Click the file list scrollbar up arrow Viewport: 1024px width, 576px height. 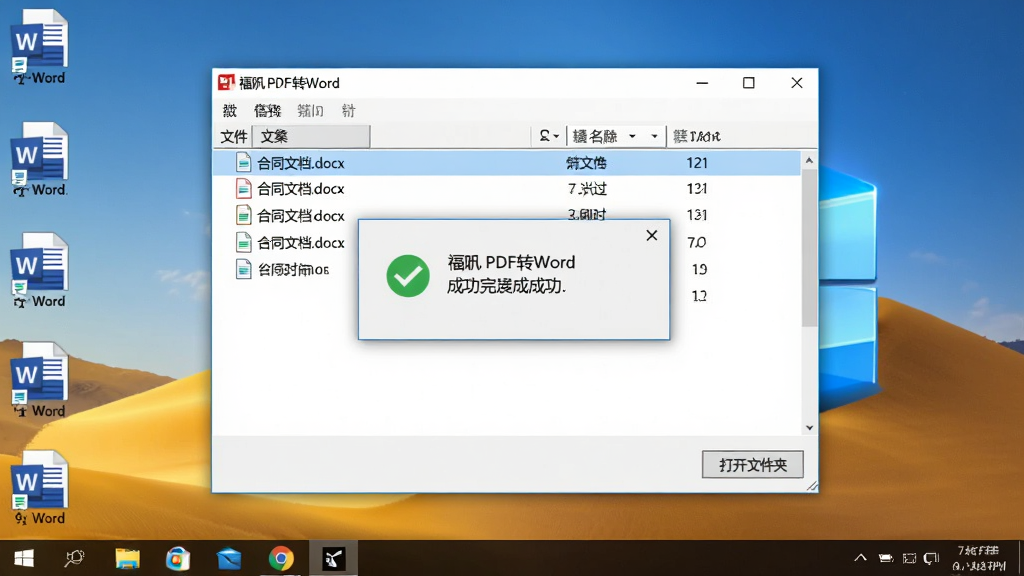tap(809, 160)
